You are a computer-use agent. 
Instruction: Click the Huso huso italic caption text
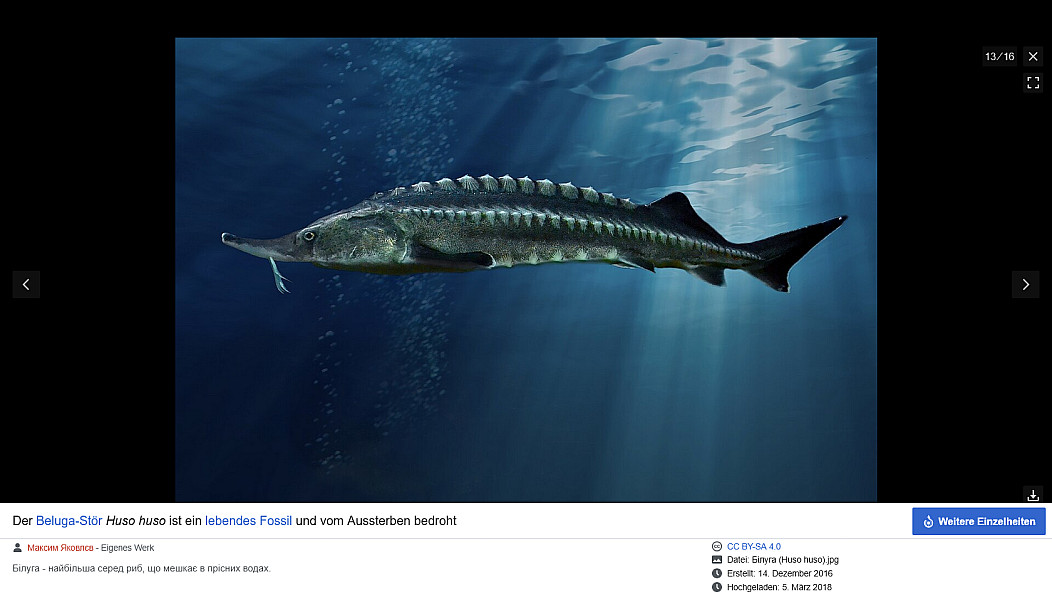(x=138, y=521)
